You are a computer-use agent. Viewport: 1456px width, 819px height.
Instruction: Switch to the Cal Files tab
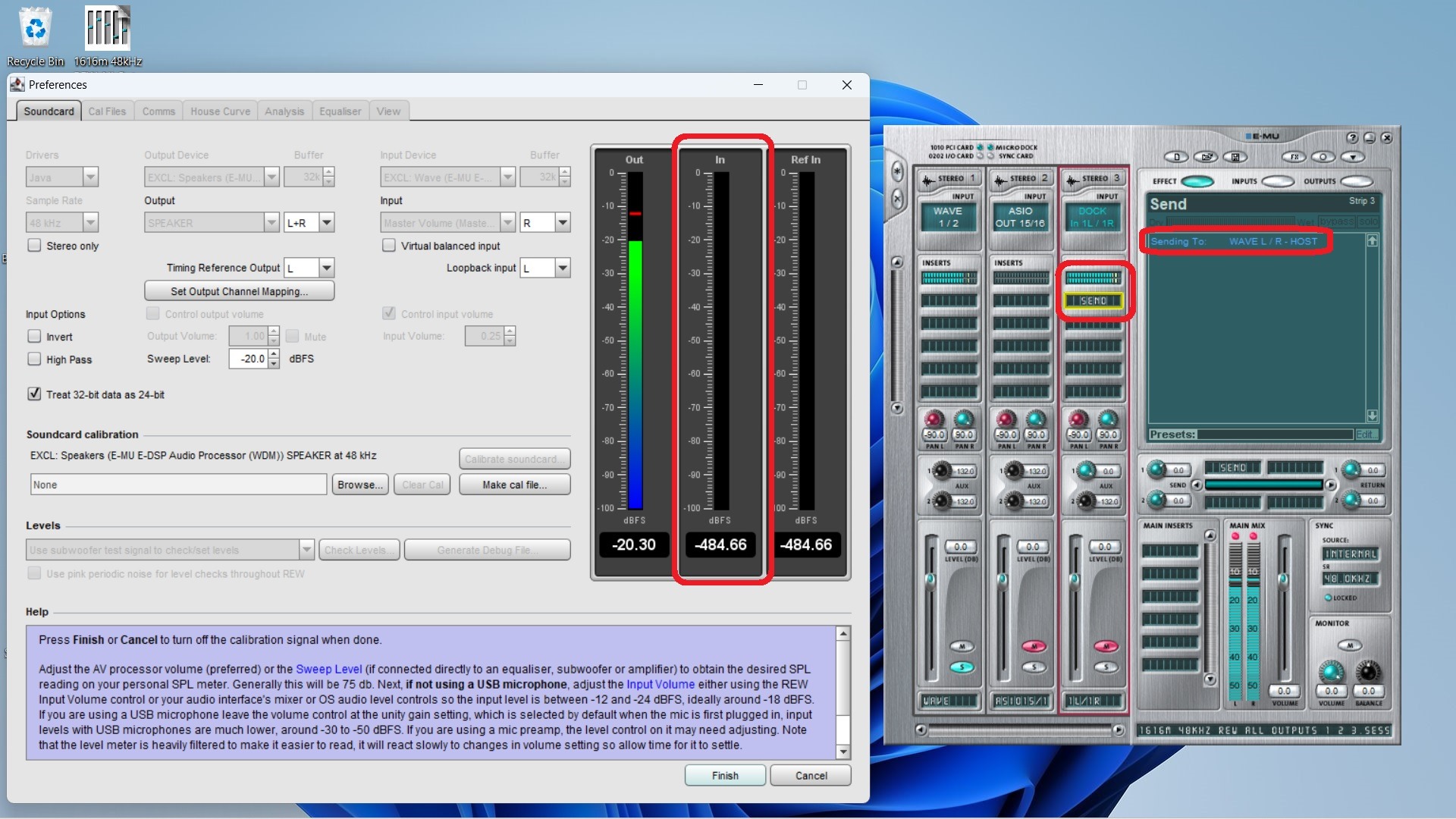point(107,111)
